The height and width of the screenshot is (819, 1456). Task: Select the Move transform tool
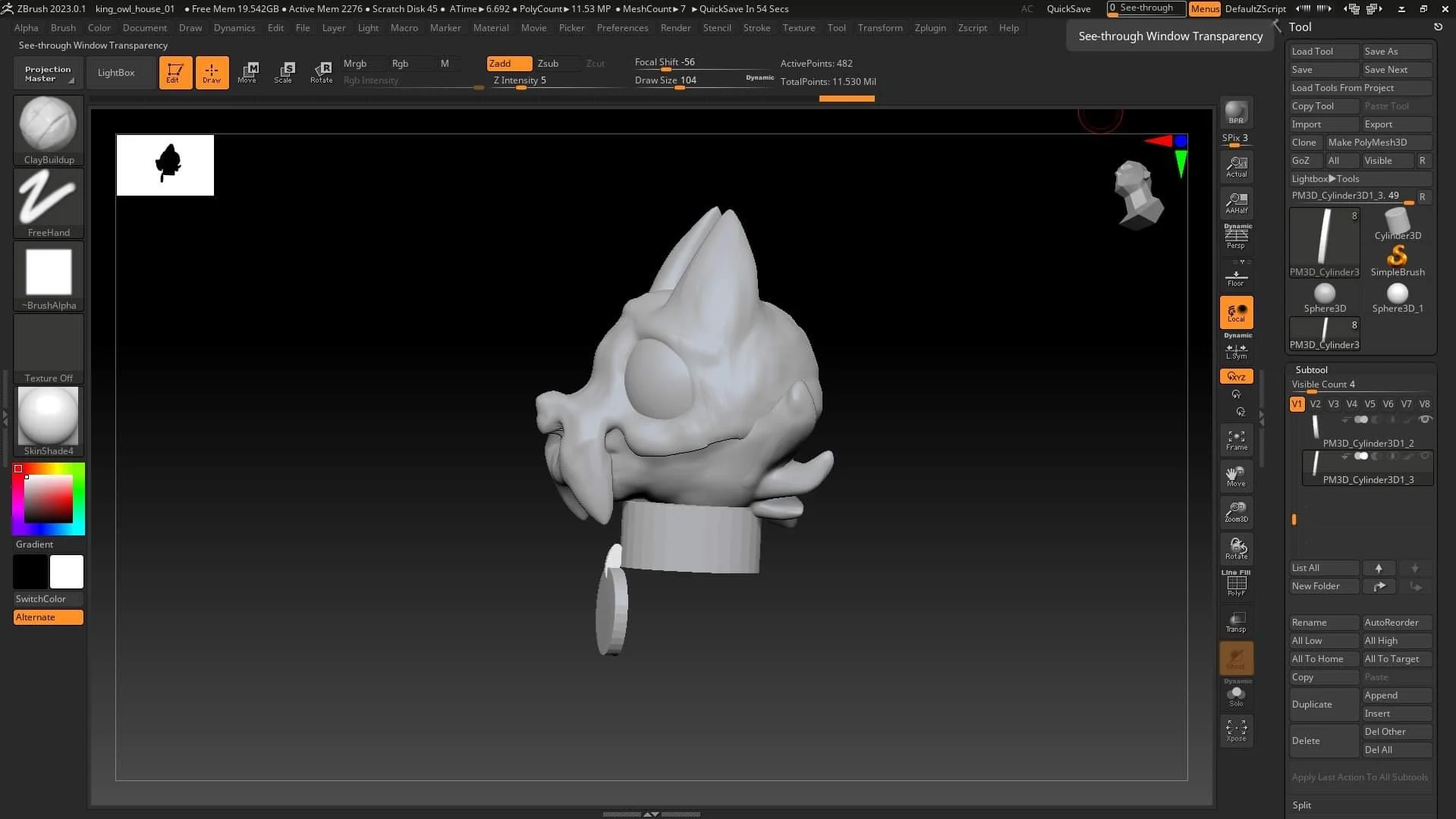pos(247,73)
